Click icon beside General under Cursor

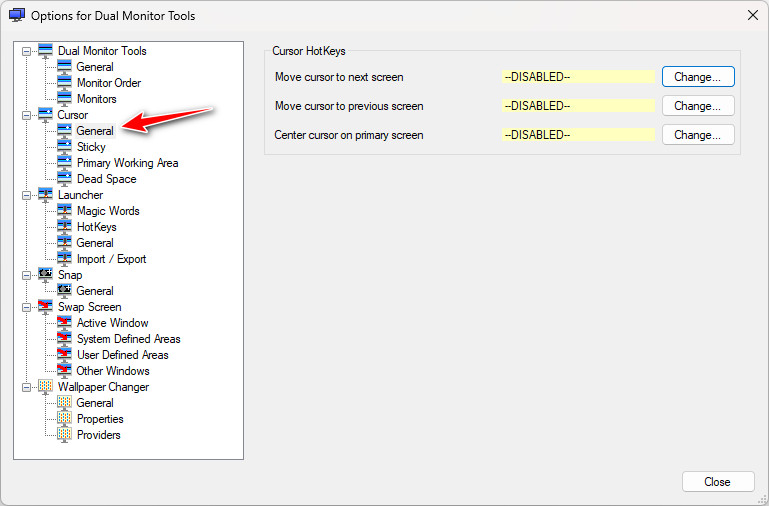[x=64, y=131]
